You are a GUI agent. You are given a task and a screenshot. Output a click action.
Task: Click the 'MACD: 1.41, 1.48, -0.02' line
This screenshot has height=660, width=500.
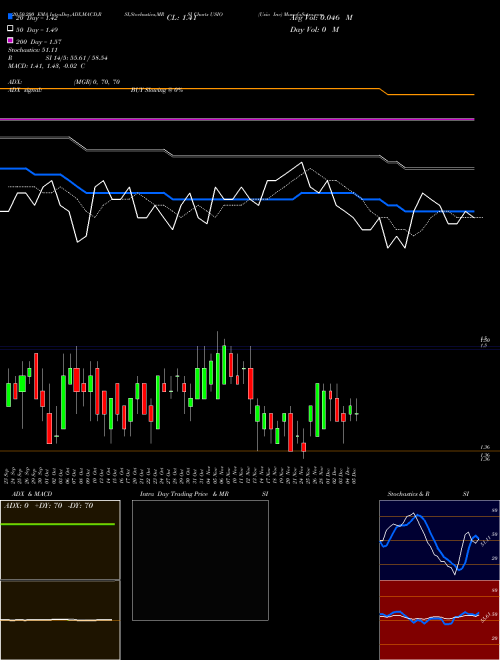coord(46,66)
